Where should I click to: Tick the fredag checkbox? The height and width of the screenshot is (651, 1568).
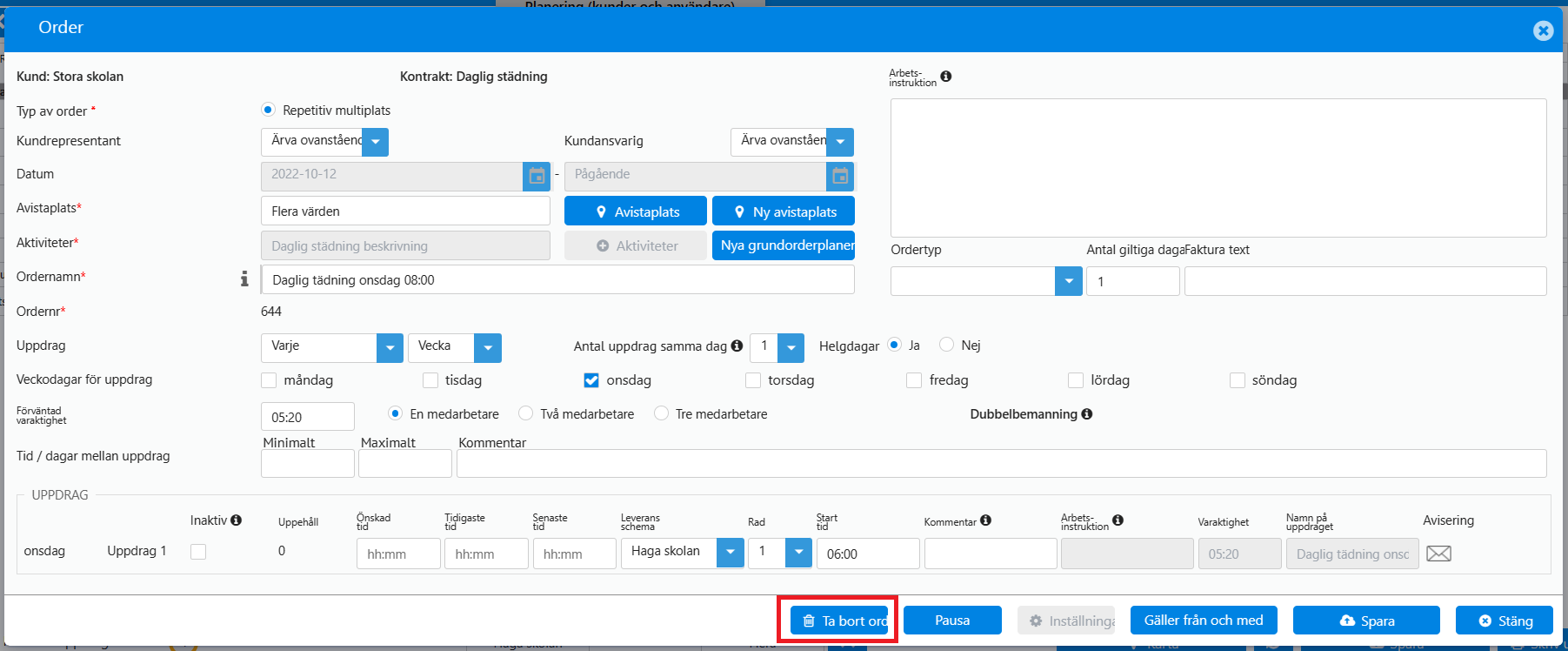(x=914, y=380)
